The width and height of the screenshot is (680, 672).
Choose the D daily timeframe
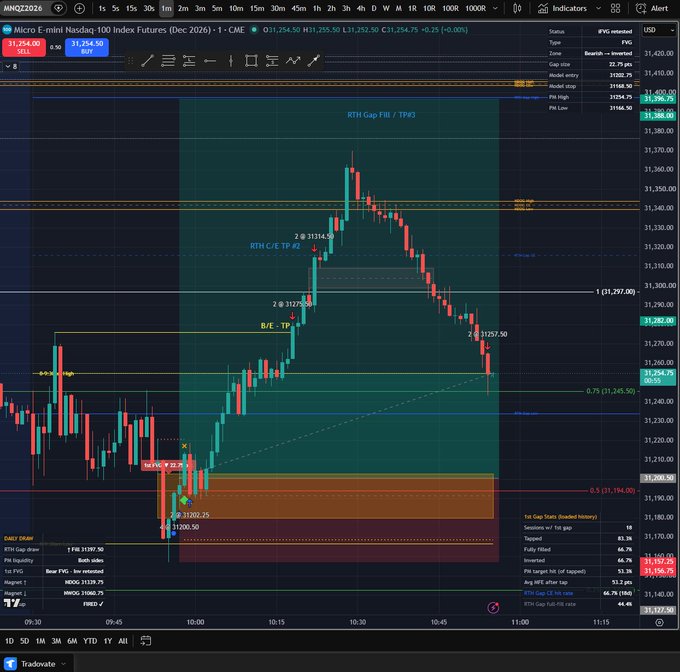click(374, 8)
